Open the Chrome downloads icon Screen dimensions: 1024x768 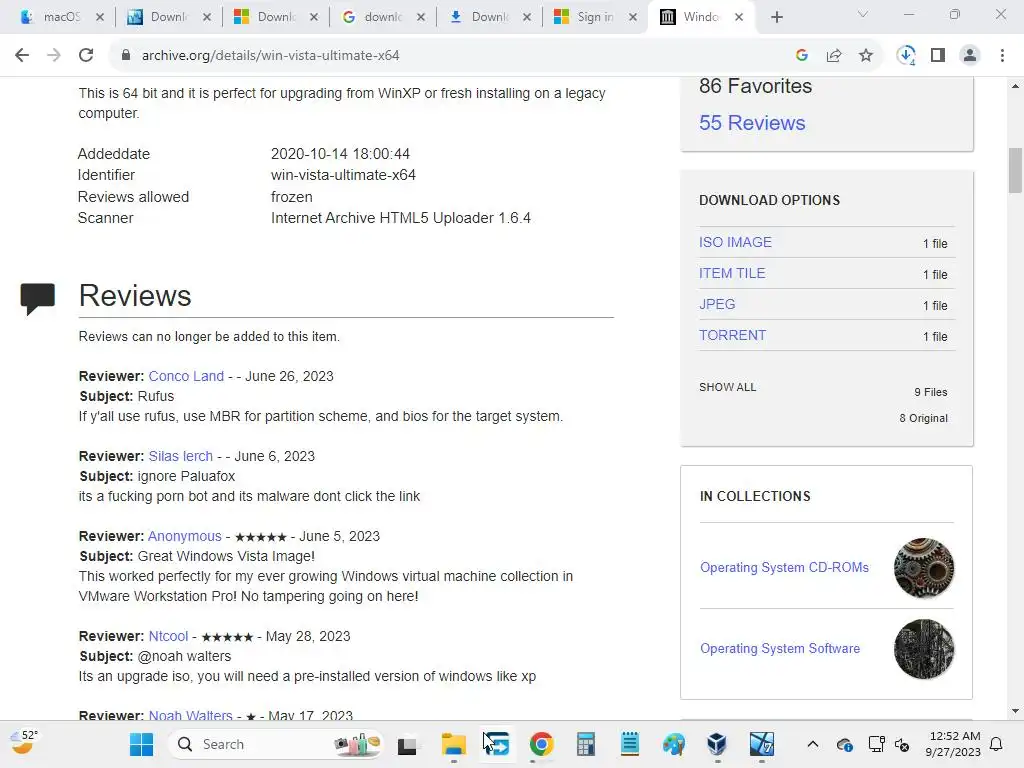click(x=906, y=56)
